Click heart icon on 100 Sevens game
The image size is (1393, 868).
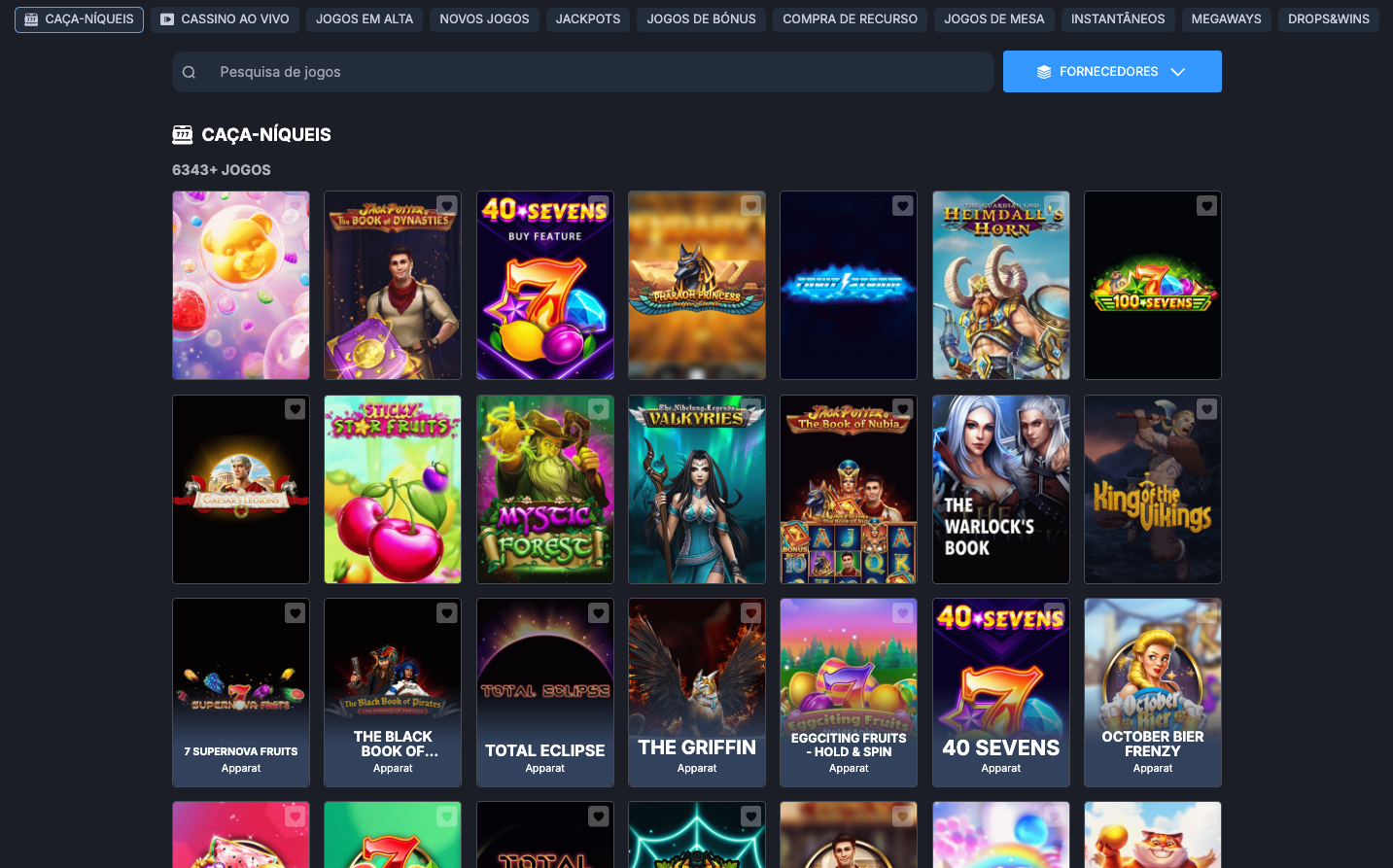(1206, 206)
